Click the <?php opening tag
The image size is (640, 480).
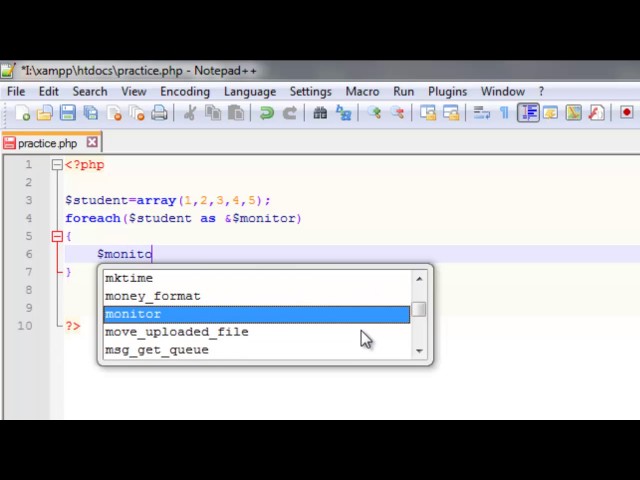click(84, 165)
